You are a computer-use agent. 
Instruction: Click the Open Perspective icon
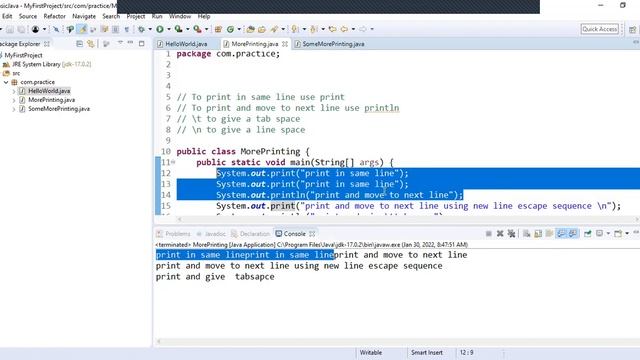[x=632, y=29]
